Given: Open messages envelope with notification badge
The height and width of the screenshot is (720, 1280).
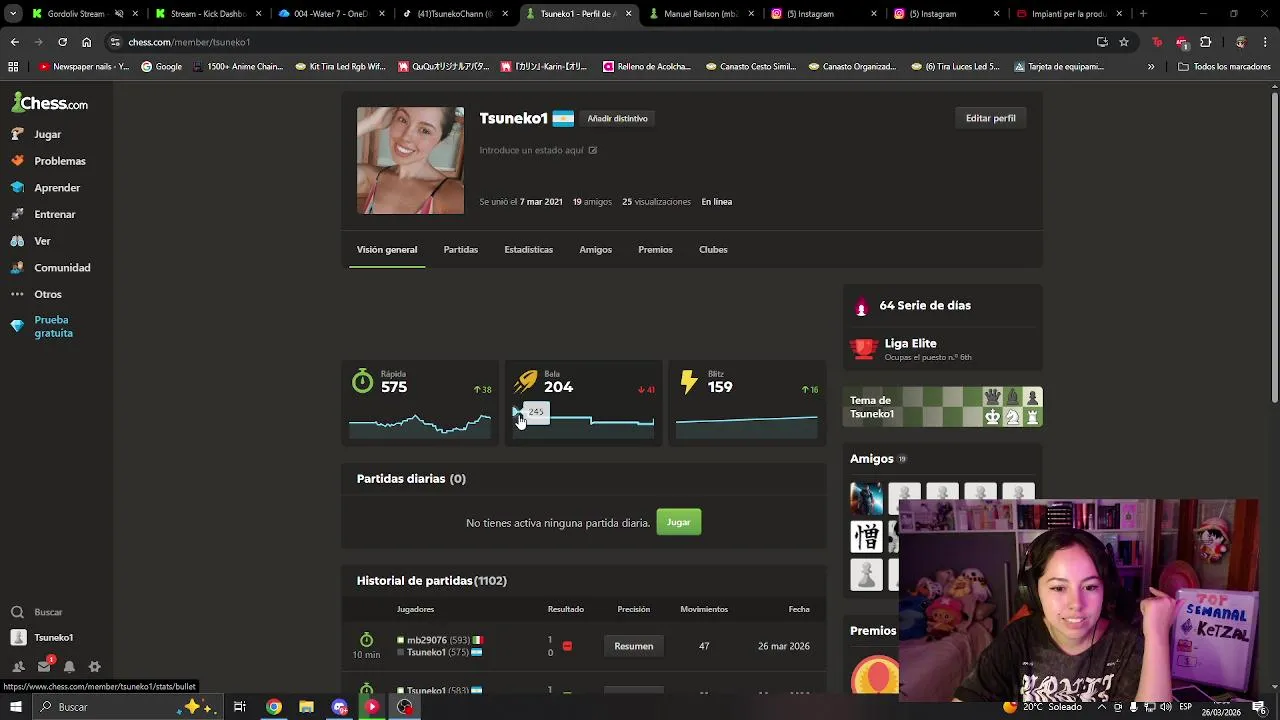Looking at the screenshot, I should pos(44,666).
